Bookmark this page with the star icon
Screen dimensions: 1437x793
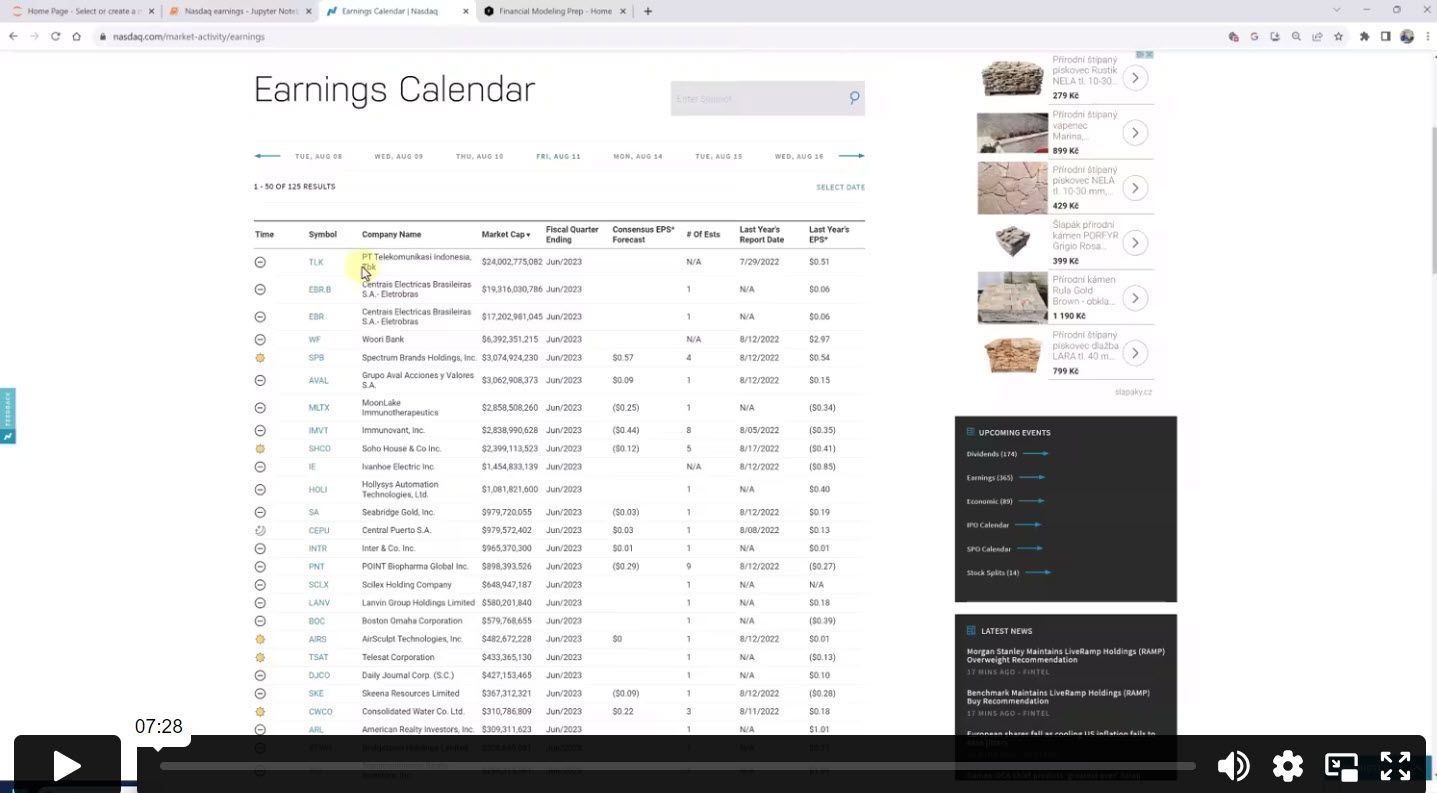point(1338,36)
